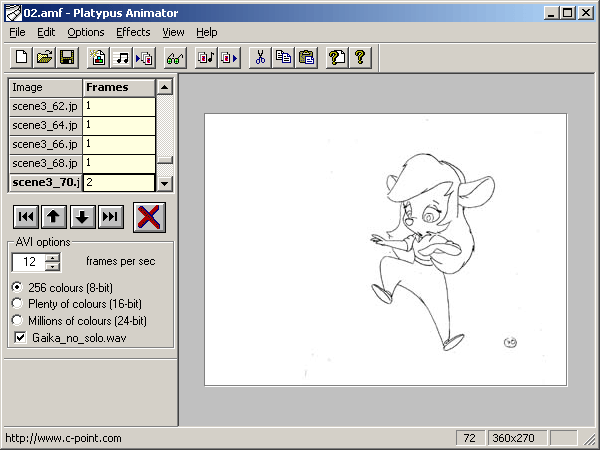Click the Frames cell showing 2
Viewport: 600px width, 450px height.
click(119, 183)
